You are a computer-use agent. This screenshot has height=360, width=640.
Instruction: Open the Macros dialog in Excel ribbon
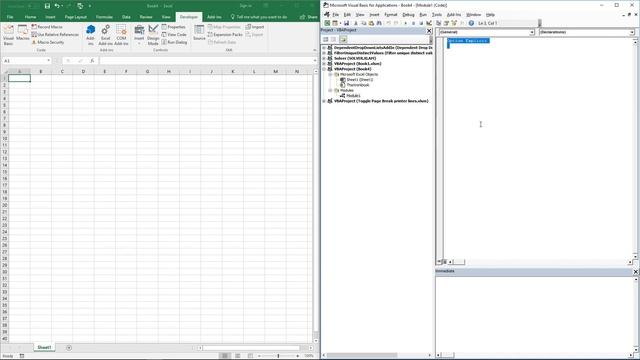tap(22, 33)
